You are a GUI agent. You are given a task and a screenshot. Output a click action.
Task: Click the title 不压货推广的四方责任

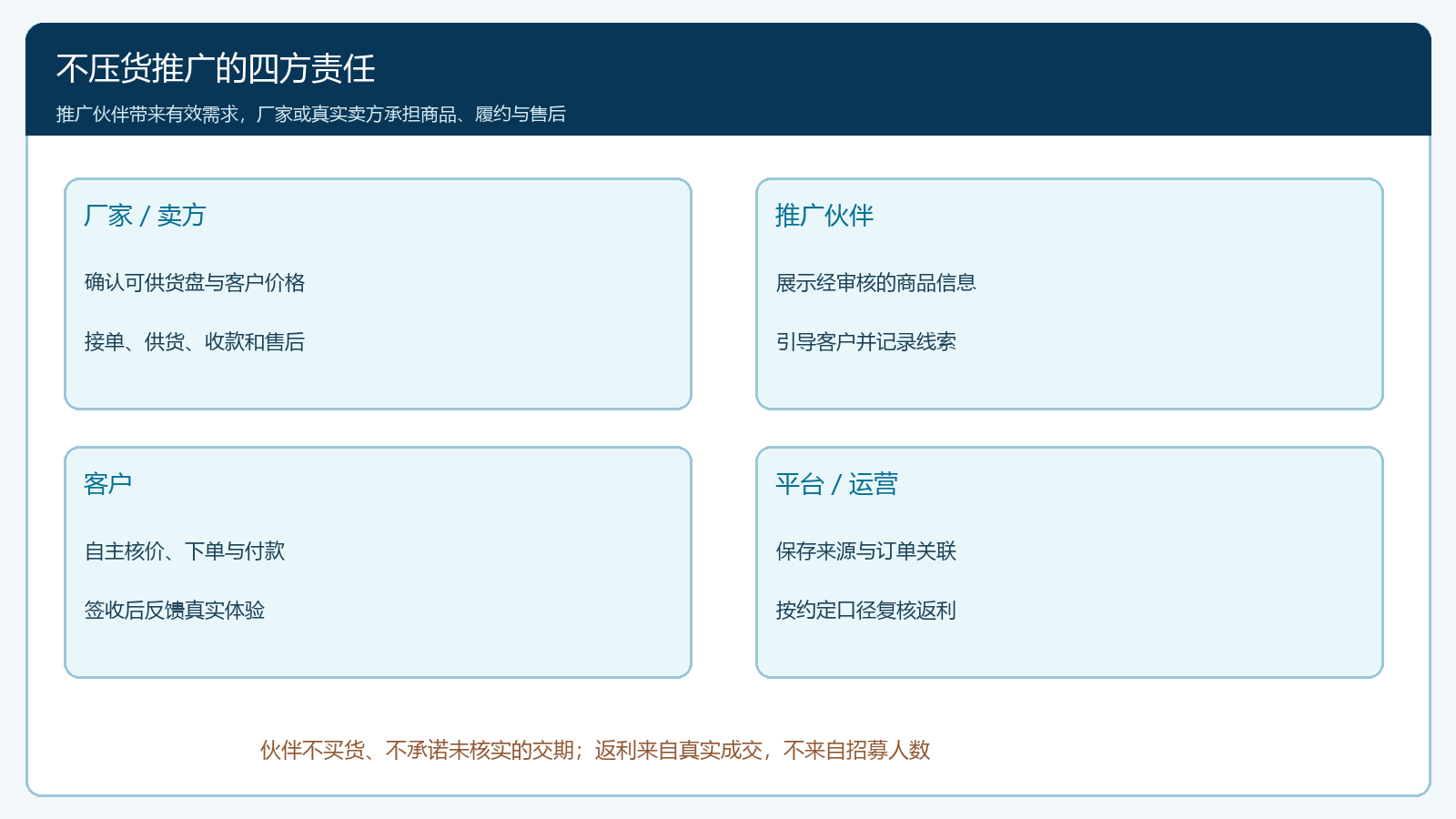(216, 69)
